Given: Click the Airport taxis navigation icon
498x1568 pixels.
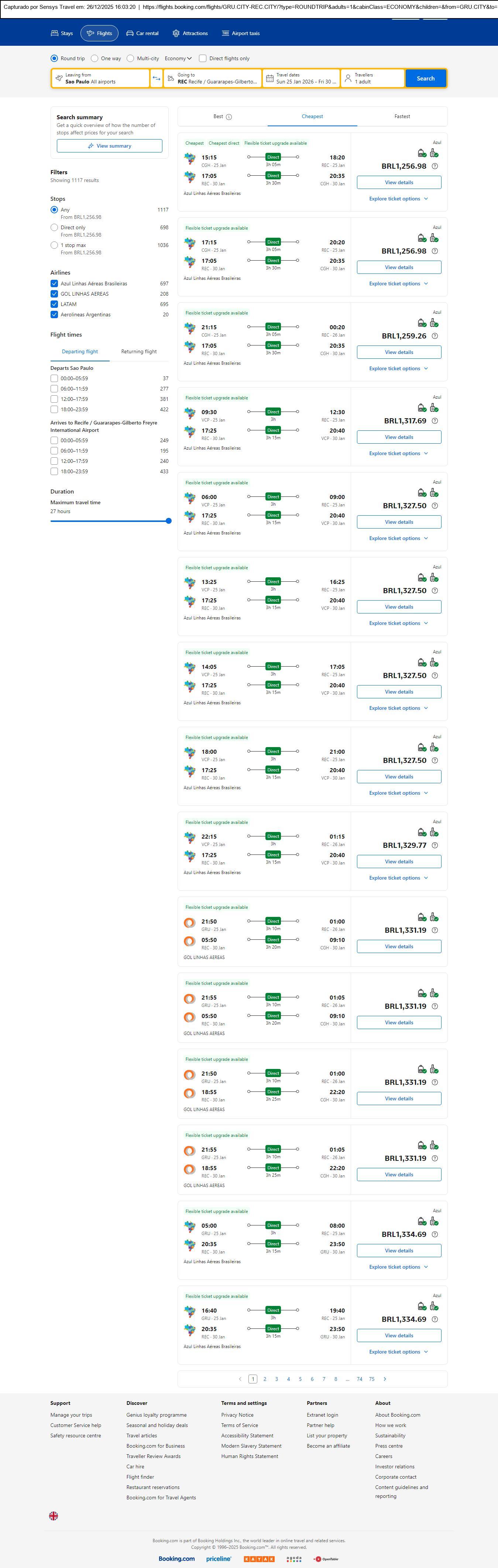Looking at the screenshot, I should click(225, 34).
